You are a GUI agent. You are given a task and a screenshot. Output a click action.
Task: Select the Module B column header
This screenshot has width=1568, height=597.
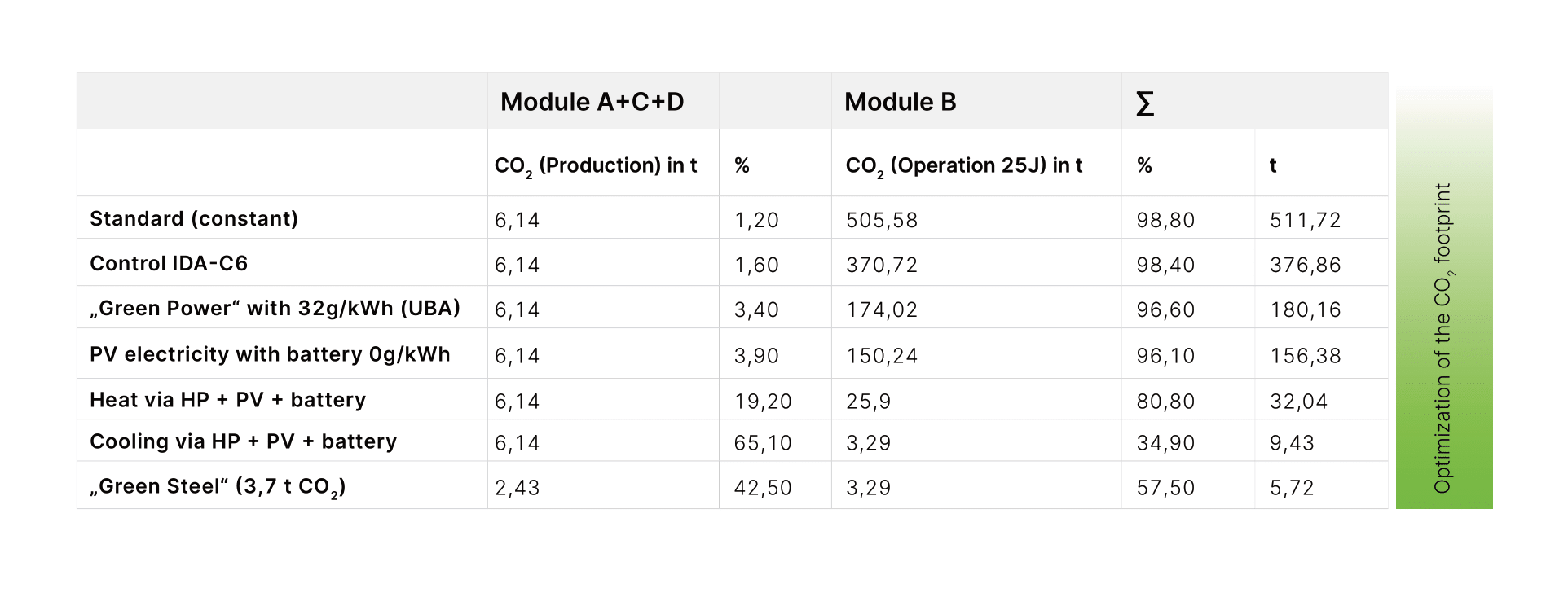point(900,102)
